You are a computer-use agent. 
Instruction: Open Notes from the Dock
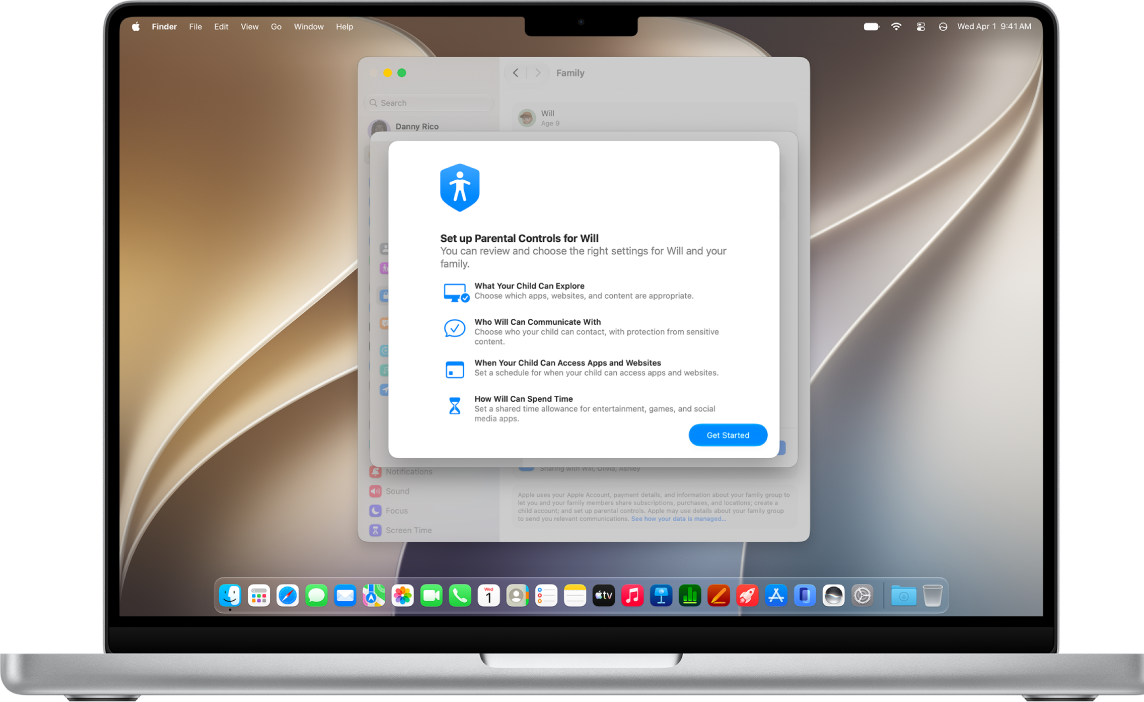point(575,595)
